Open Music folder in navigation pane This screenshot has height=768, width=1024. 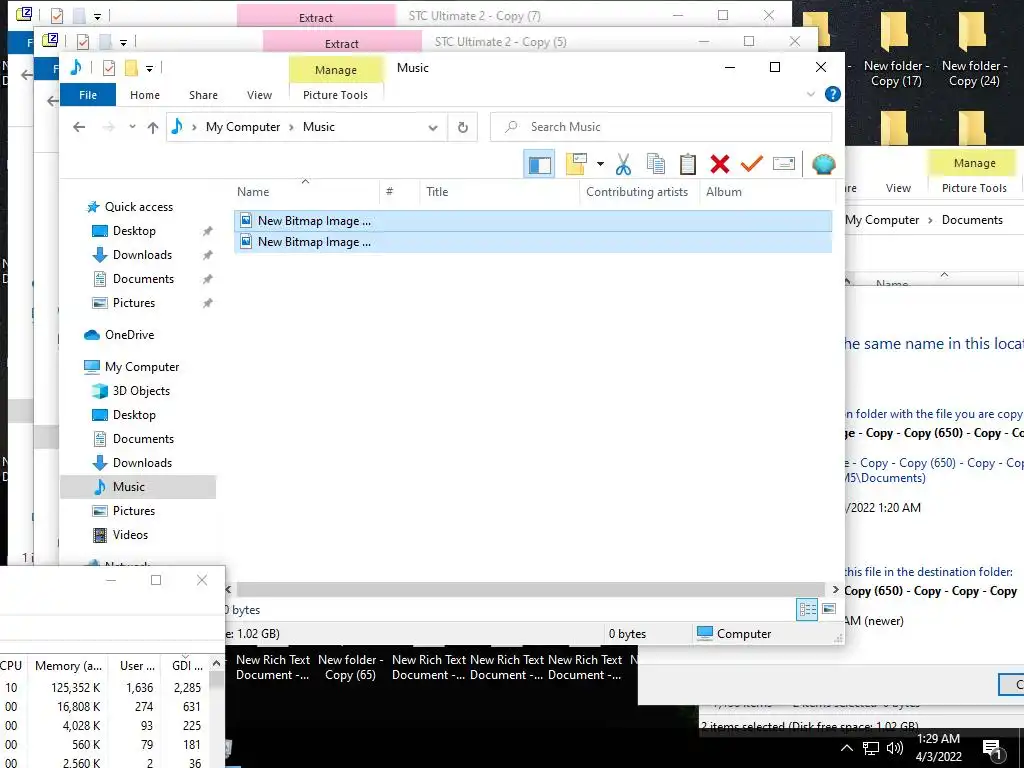[x=129, y=487]
